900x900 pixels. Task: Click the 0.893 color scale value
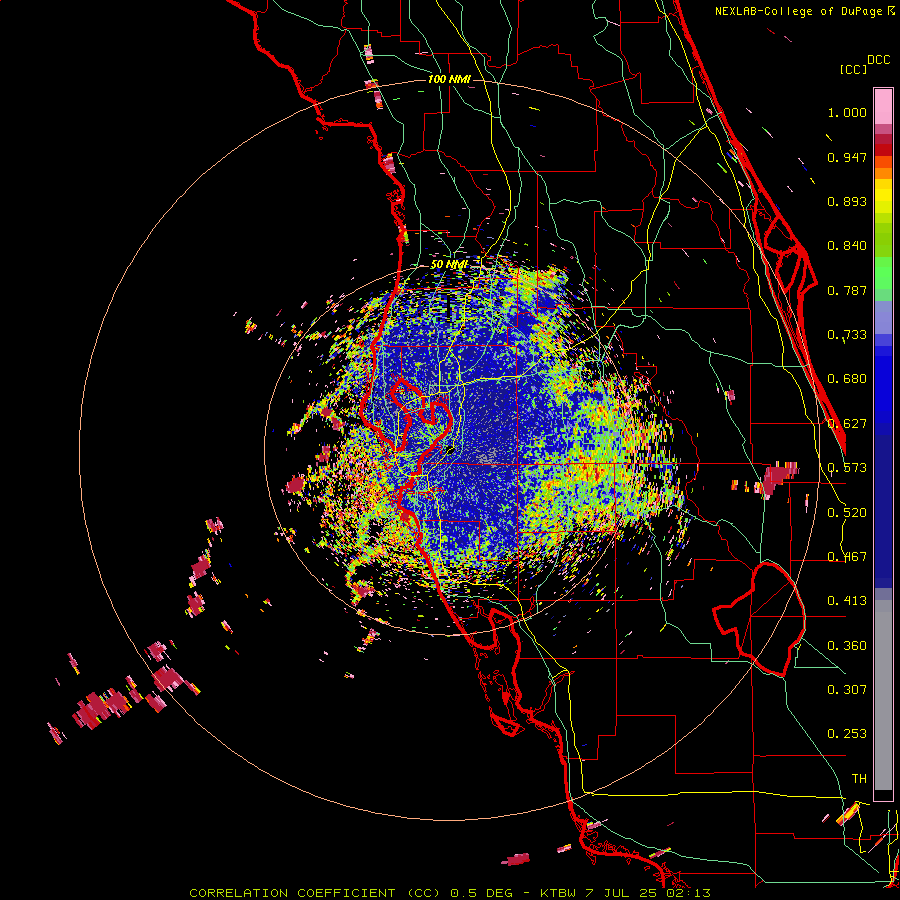(847, 201)
